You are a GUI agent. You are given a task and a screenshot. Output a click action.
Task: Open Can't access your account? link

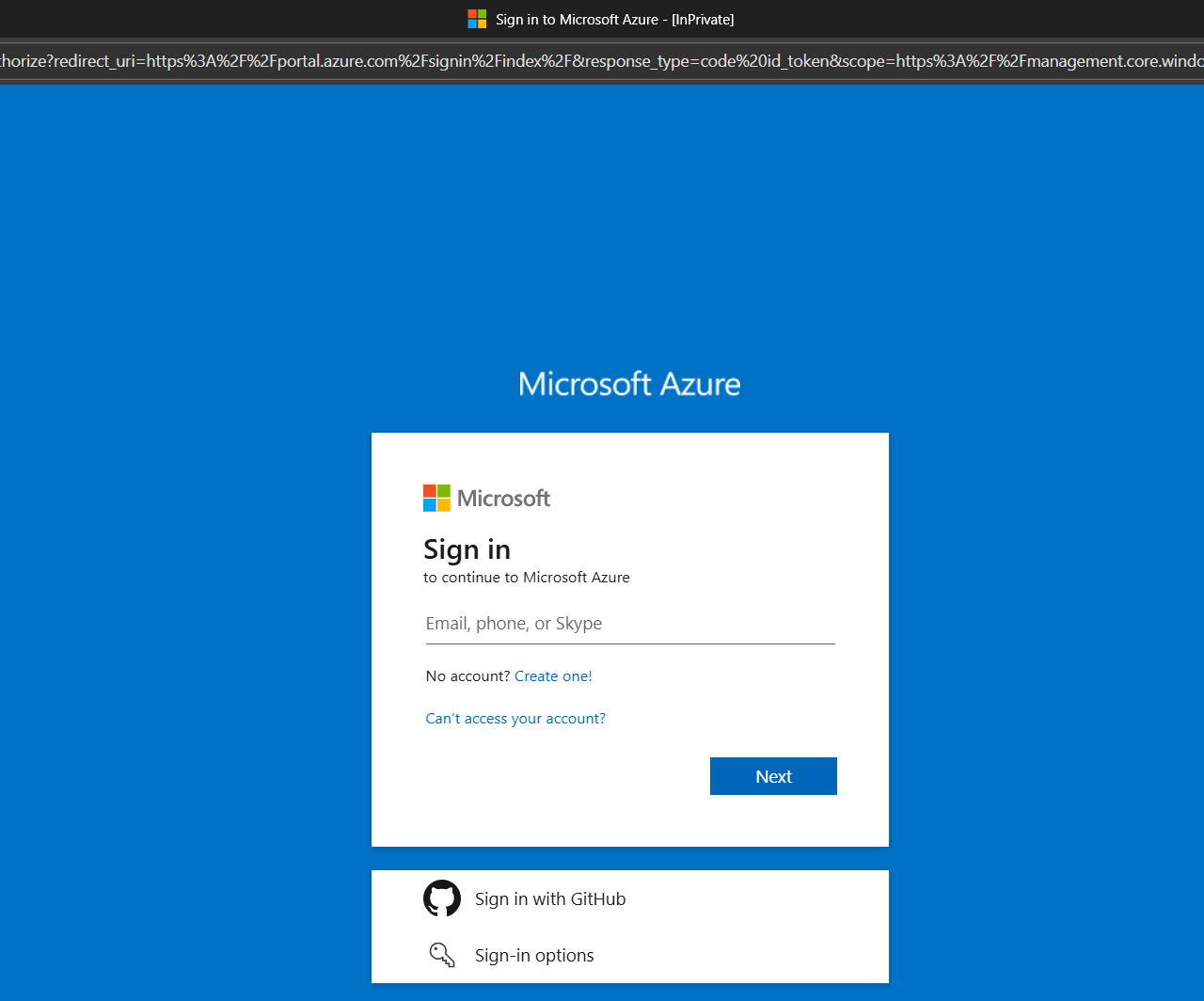(x=515, y=719)
